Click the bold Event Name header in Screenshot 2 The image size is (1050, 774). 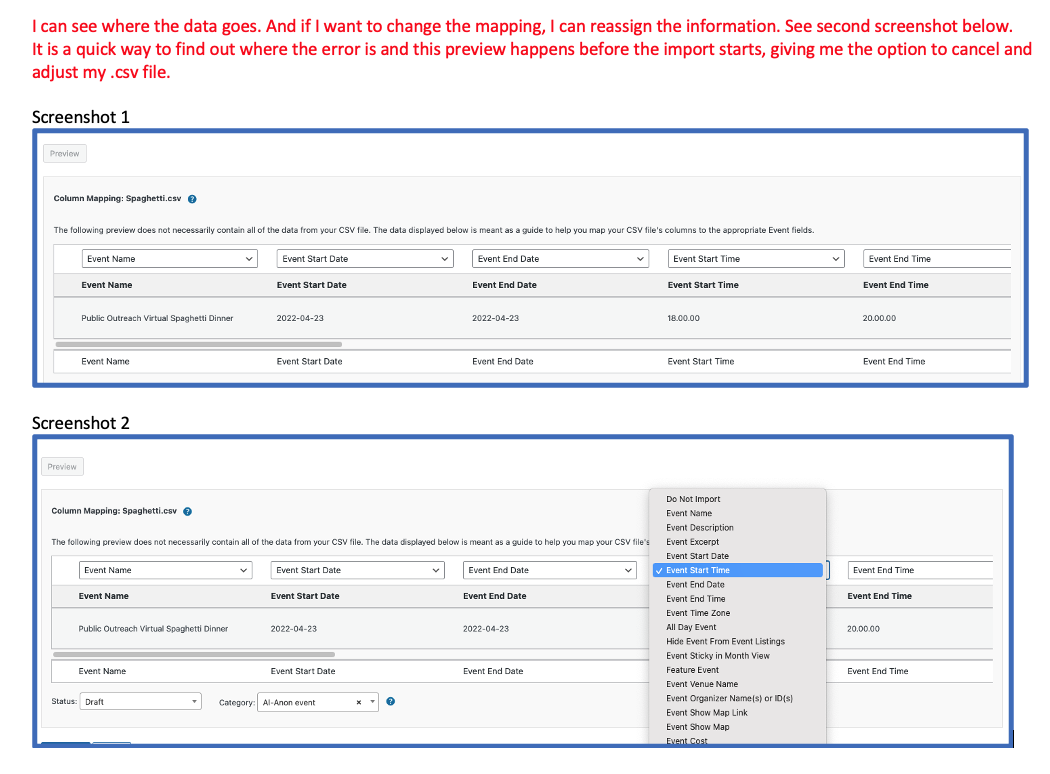[x=104, y=597]
